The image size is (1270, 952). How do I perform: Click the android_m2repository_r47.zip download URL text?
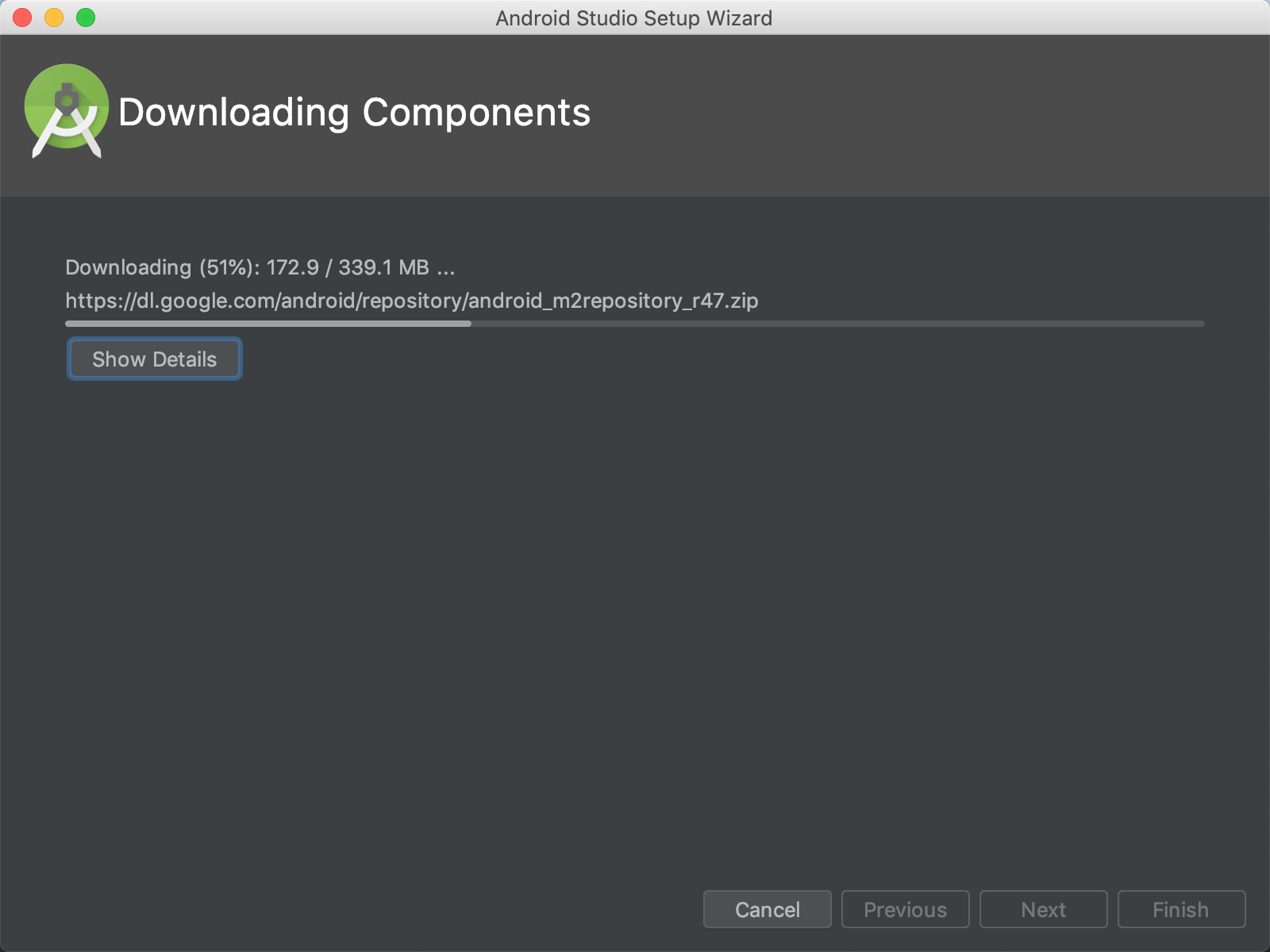[412, 301]
